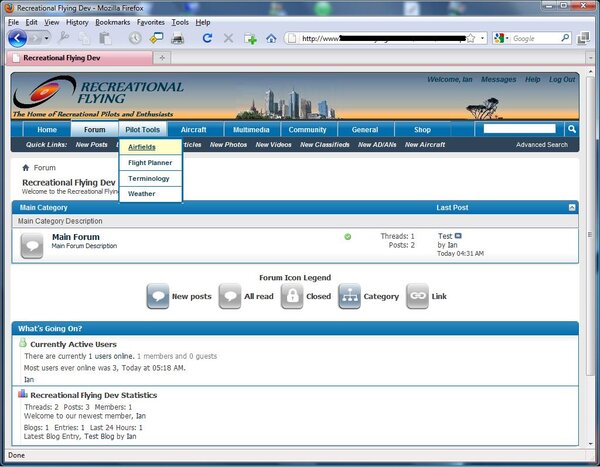The image size is (600, 467).
Task: Click the browser home icon
Action: [x=271, y=38]
